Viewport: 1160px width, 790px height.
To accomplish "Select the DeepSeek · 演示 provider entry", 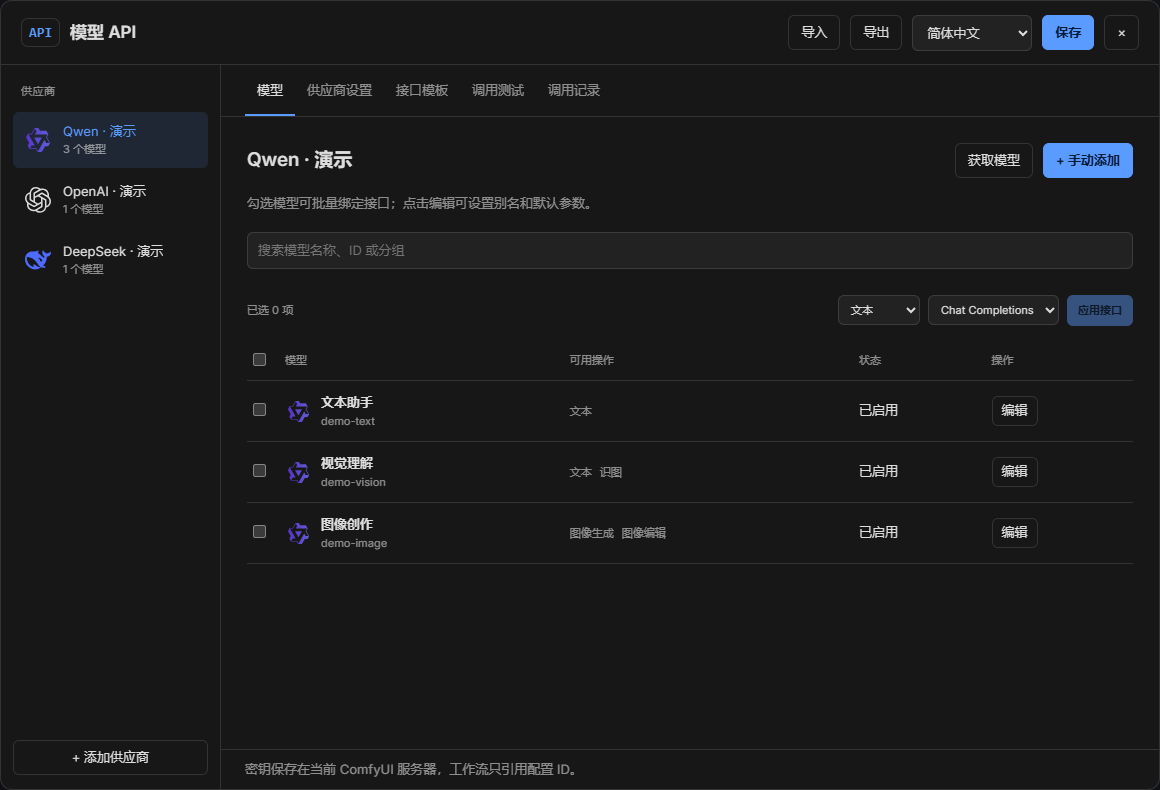I will (110, 260).
